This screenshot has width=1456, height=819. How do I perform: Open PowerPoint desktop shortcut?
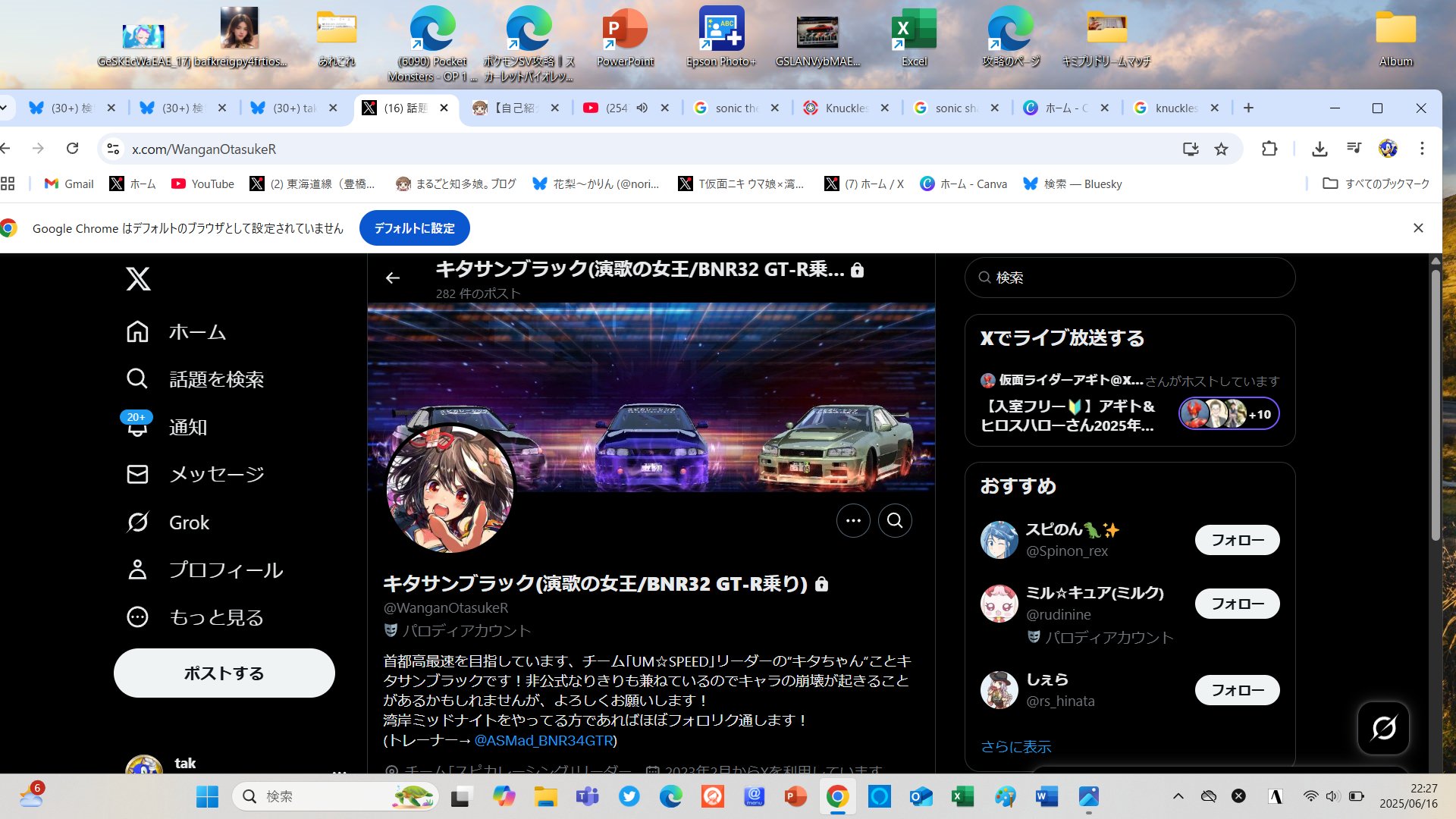coord(626,38)
